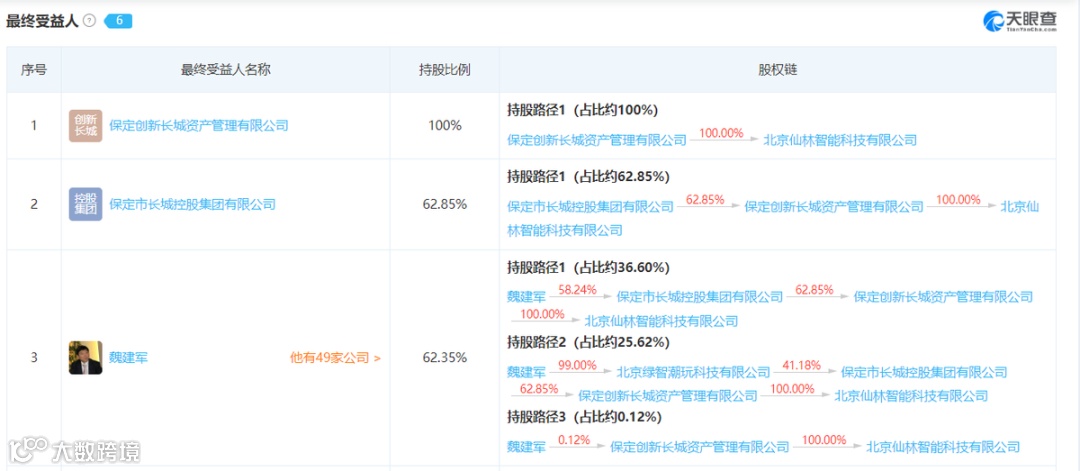Click the sequence number 1 cell
1080x471 pixels.
coord(34,125)
